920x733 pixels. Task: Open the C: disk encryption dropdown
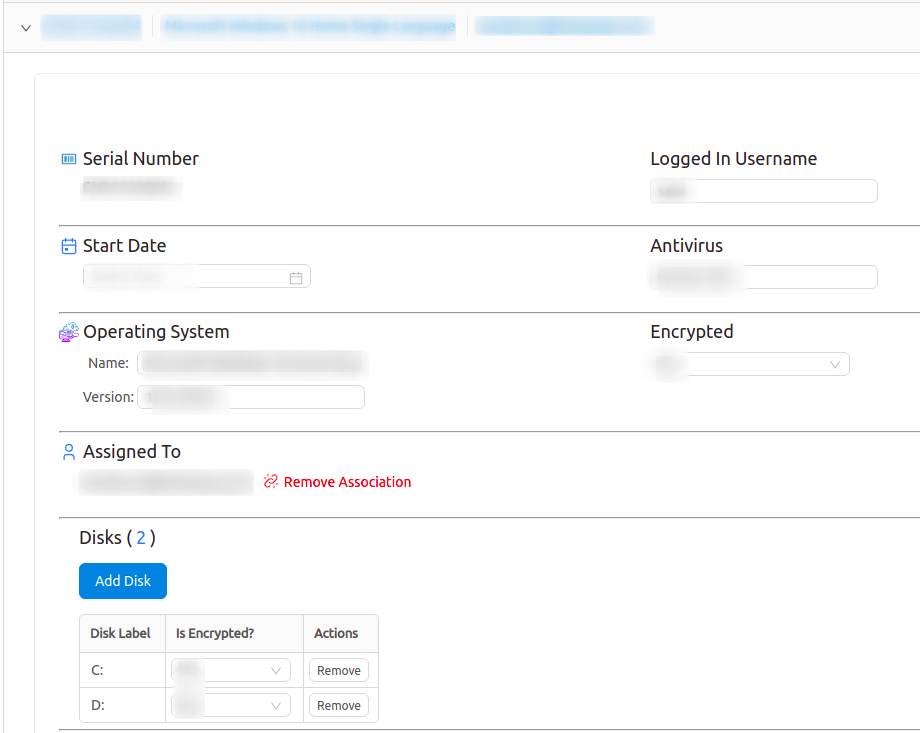click(231, 670)
